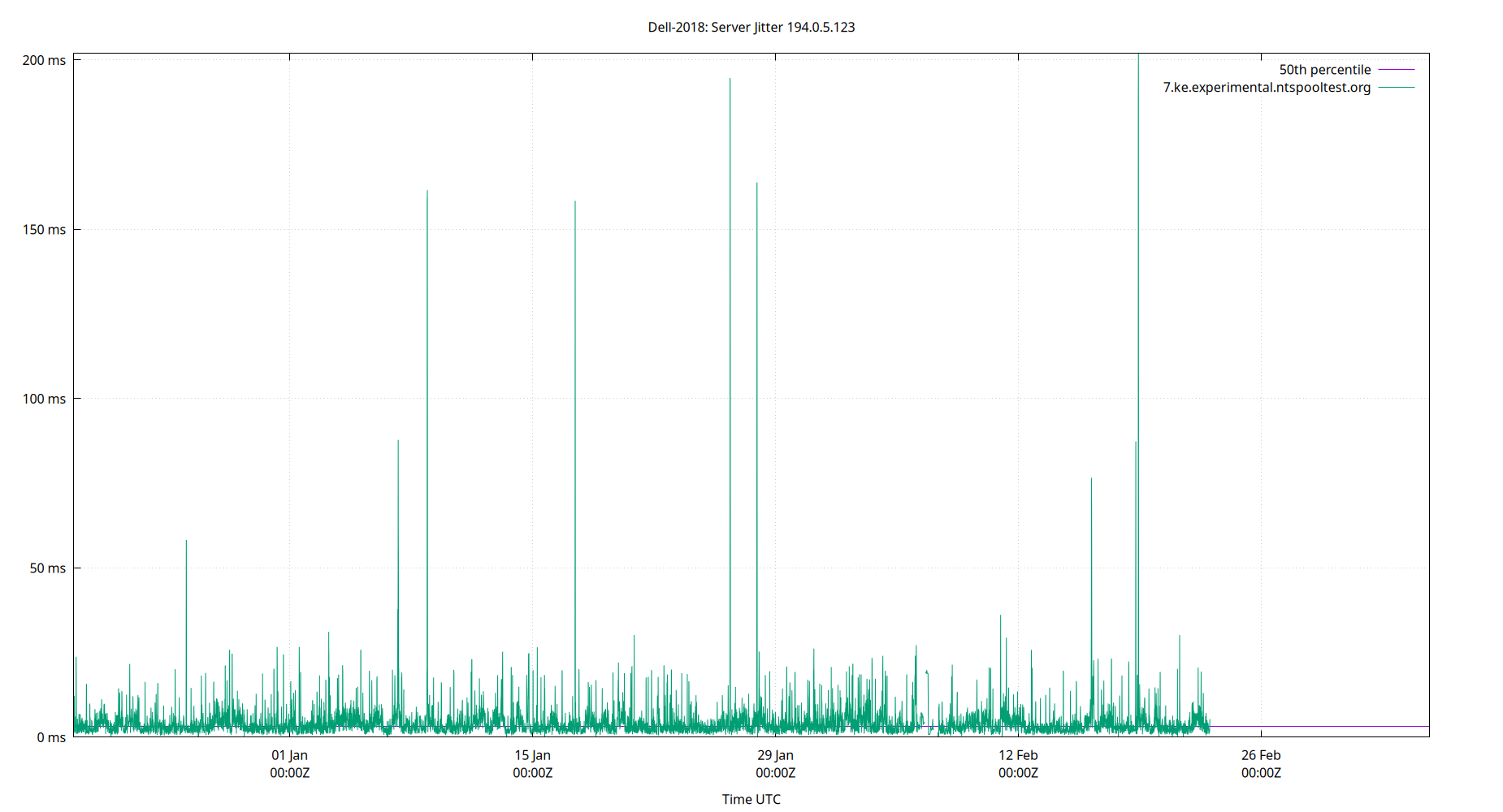Select the 29 Jan axis tick label
Viewport: 1503px width, 812px height.
pyautogui.click(x=774, y=755)
